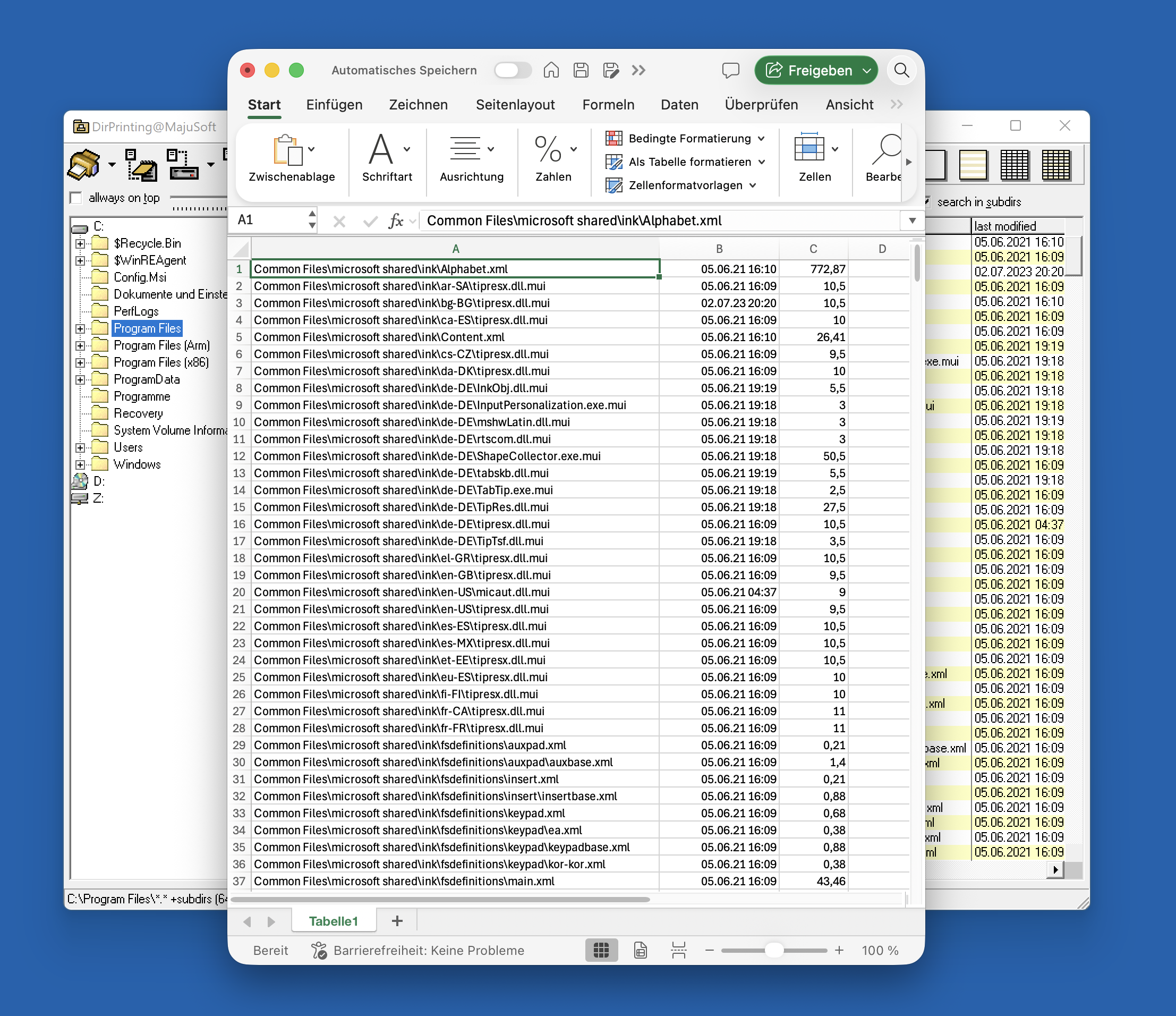Show more ribbon tabs via the chevrons after Ansicht
1176x1016 pixels.
point(896,105)
